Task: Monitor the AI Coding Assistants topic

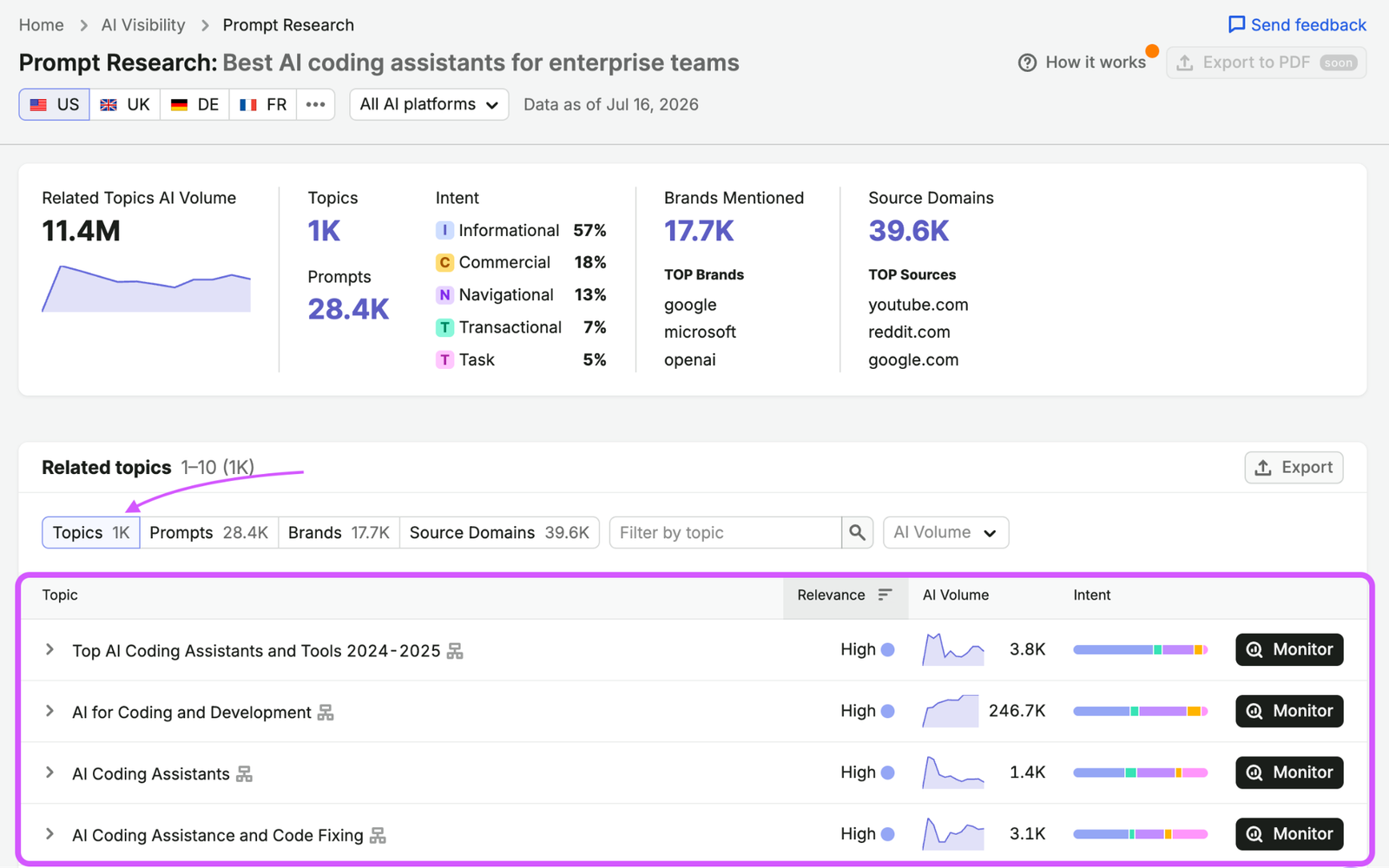Action: [1289, 773]
